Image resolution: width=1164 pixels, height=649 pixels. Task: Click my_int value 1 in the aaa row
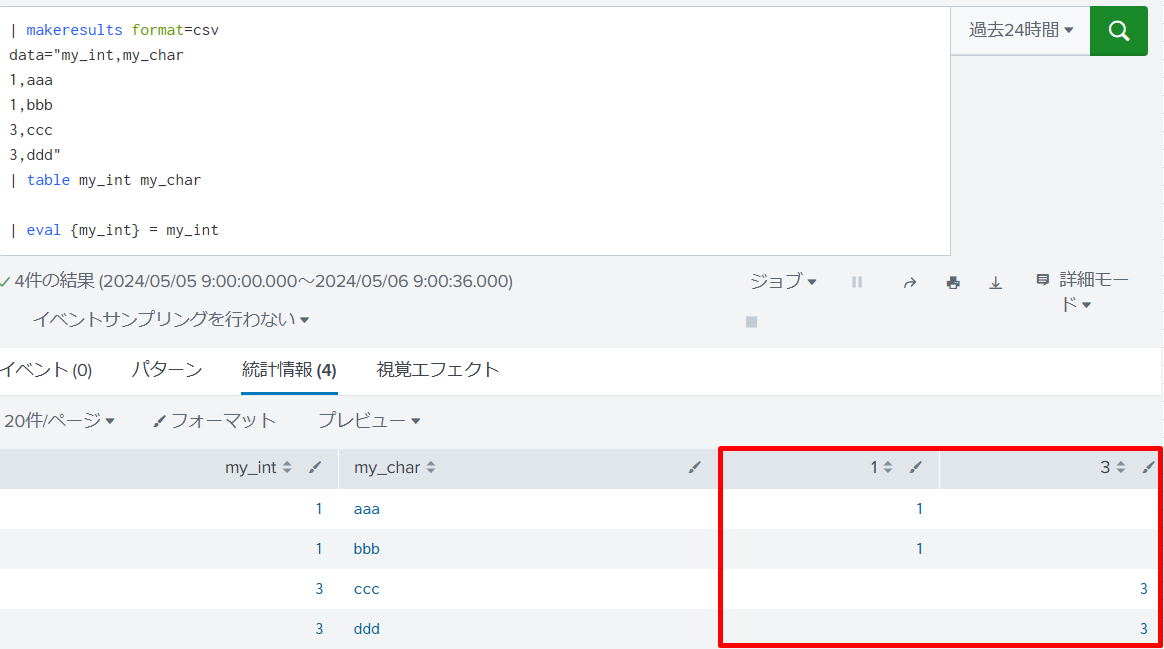click(319, 509)
